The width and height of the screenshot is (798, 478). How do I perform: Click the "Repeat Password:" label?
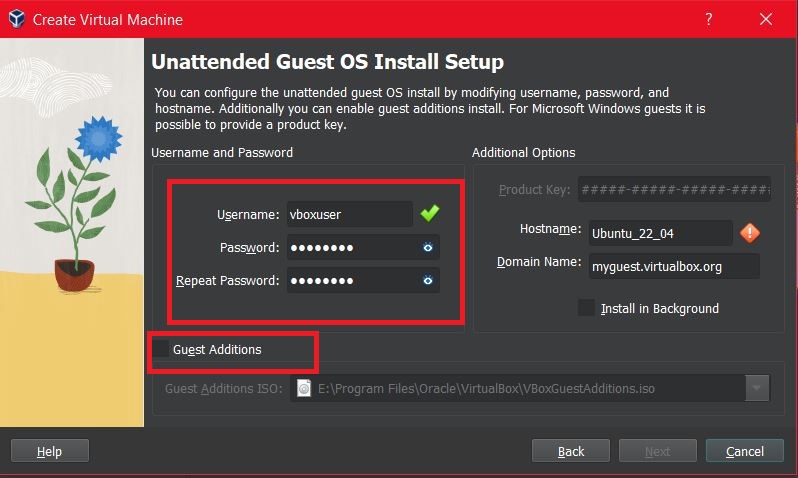(x=227, y=280)
